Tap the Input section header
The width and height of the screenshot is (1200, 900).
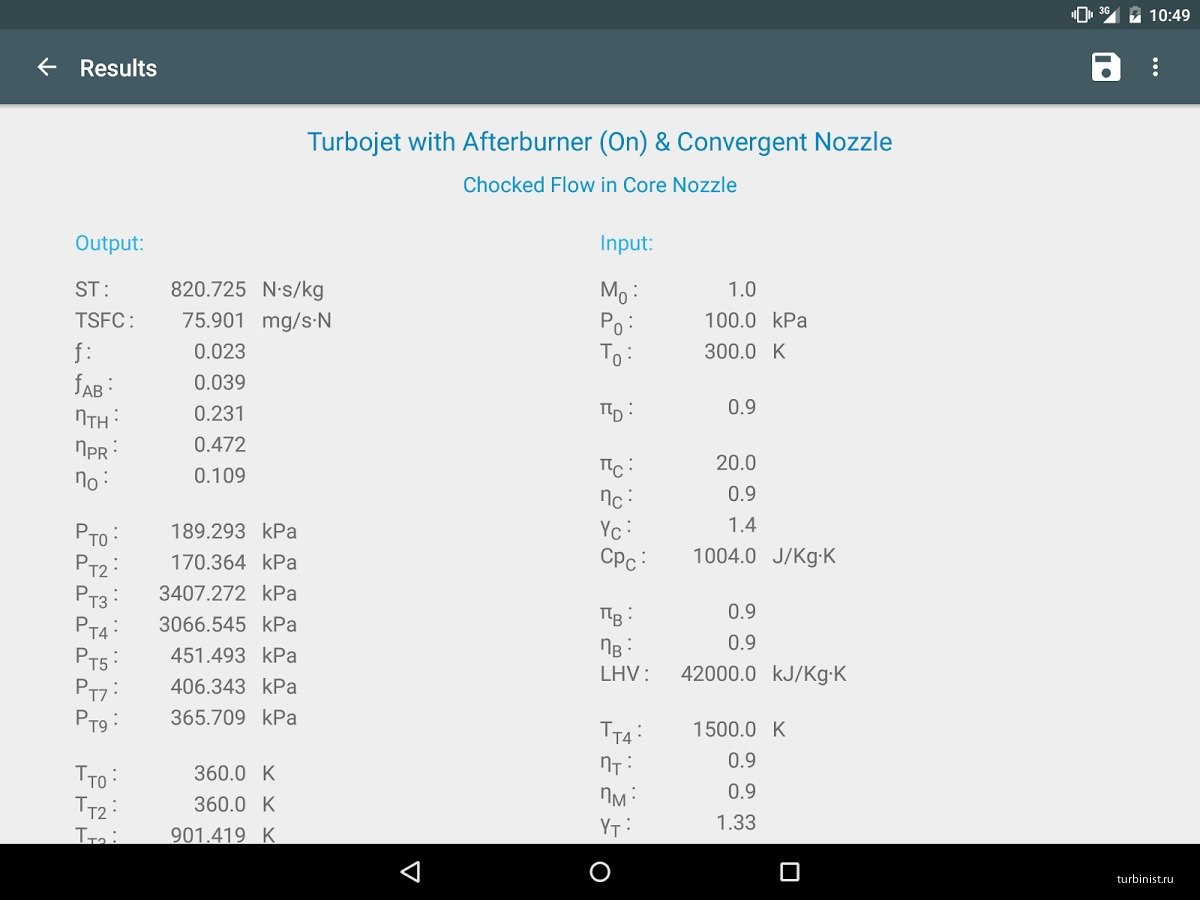point(626,243)
